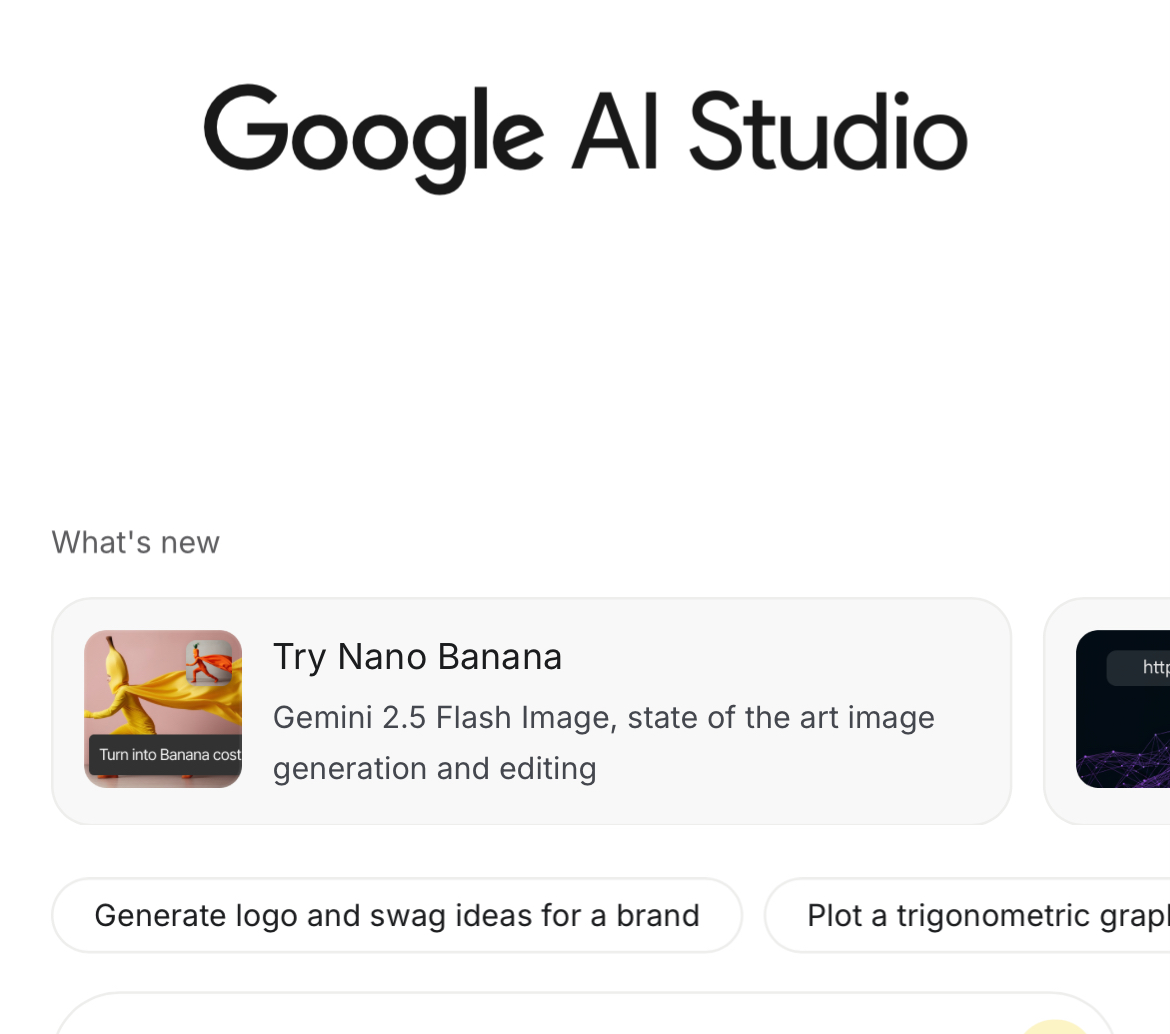Image resolution: width=1170 pixels, height=1034 pixels.
Task: Open the Nano Banana costume thumbnail
Action: click(x=163, y=708)
